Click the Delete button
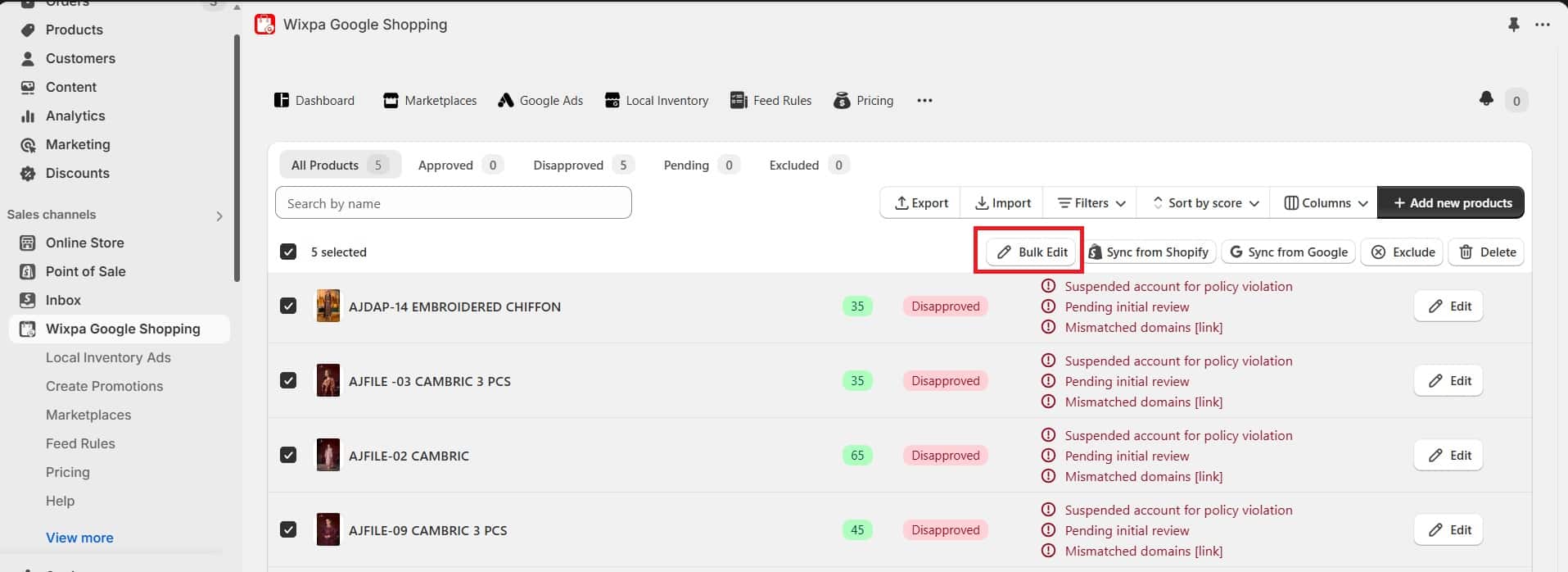This screenshot has height=572, width=1568. coord(1486,252)
